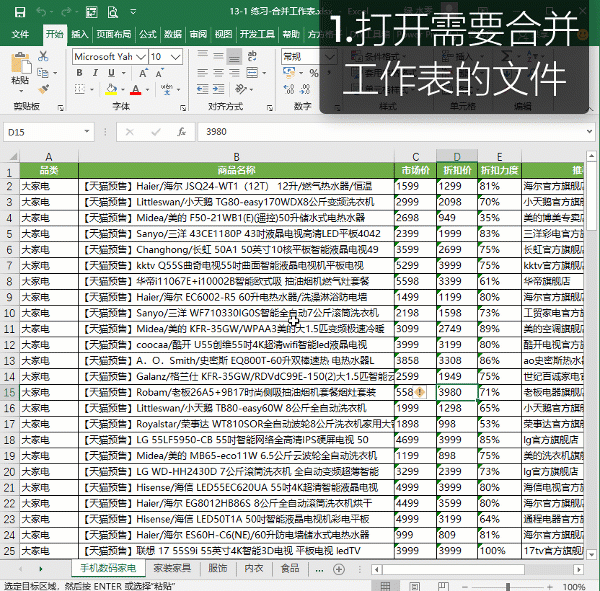The width and height of the screenshot is (600, 591).
Task: Open the number format 常规 dropdown
Action: point(329,57)
